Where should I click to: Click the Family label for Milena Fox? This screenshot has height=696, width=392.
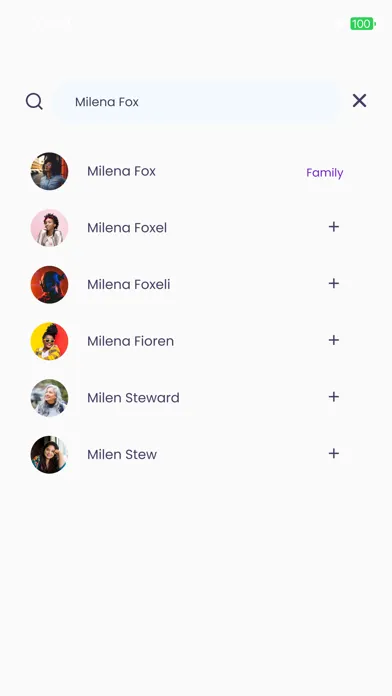[x=325, y=173]
